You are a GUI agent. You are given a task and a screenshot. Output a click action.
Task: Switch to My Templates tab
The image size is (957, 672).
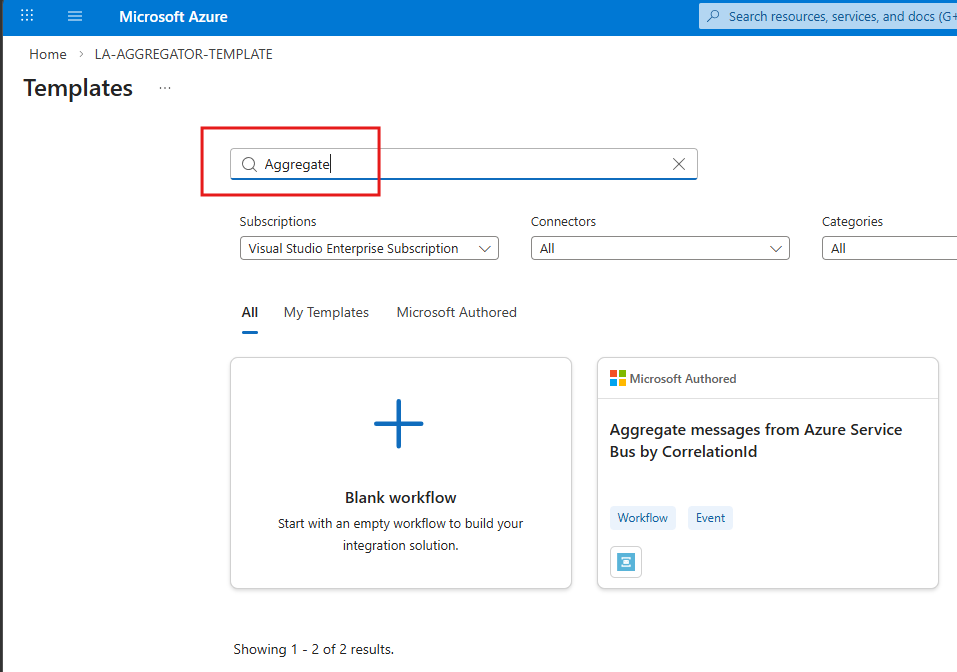click(x=327, y=313)
